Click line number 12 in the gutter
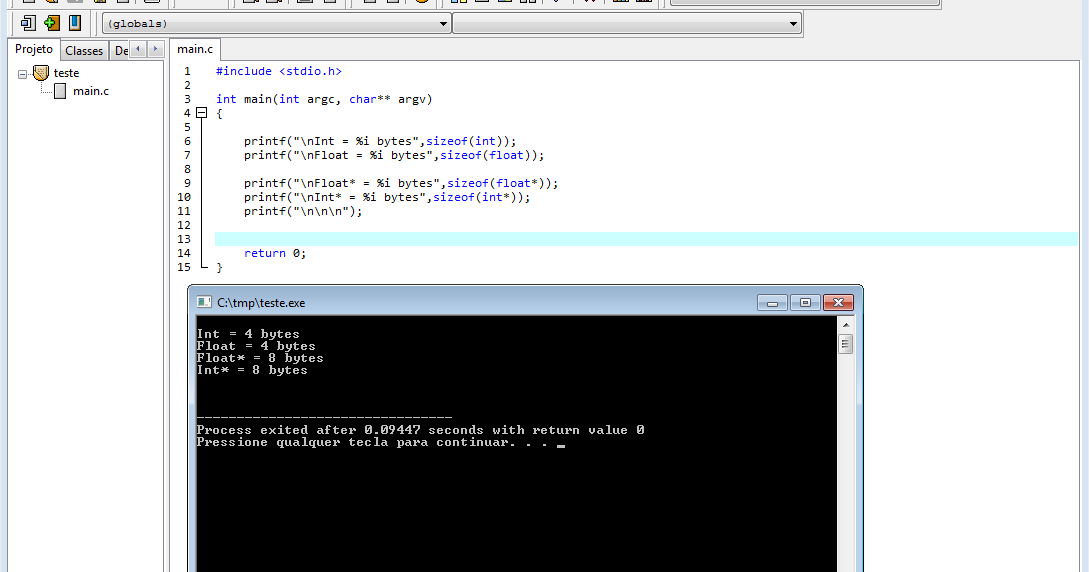This screenshot has width=1089, height=572. click(x=184, y=226)
